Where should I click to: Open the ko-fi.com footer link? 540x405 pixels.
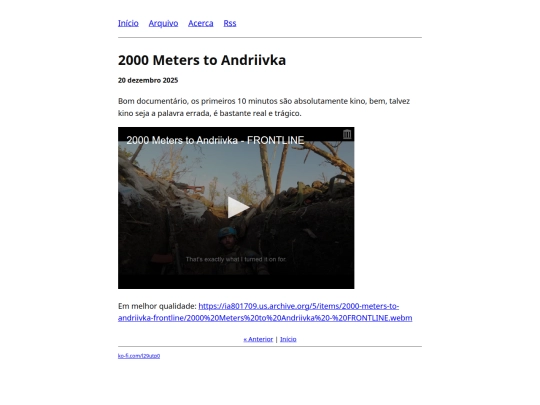(x=139, y=356)
